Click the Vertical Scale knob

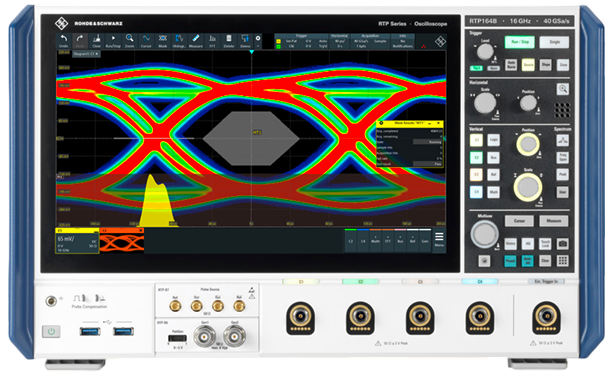pyautogui.click(x=528, y=187)
